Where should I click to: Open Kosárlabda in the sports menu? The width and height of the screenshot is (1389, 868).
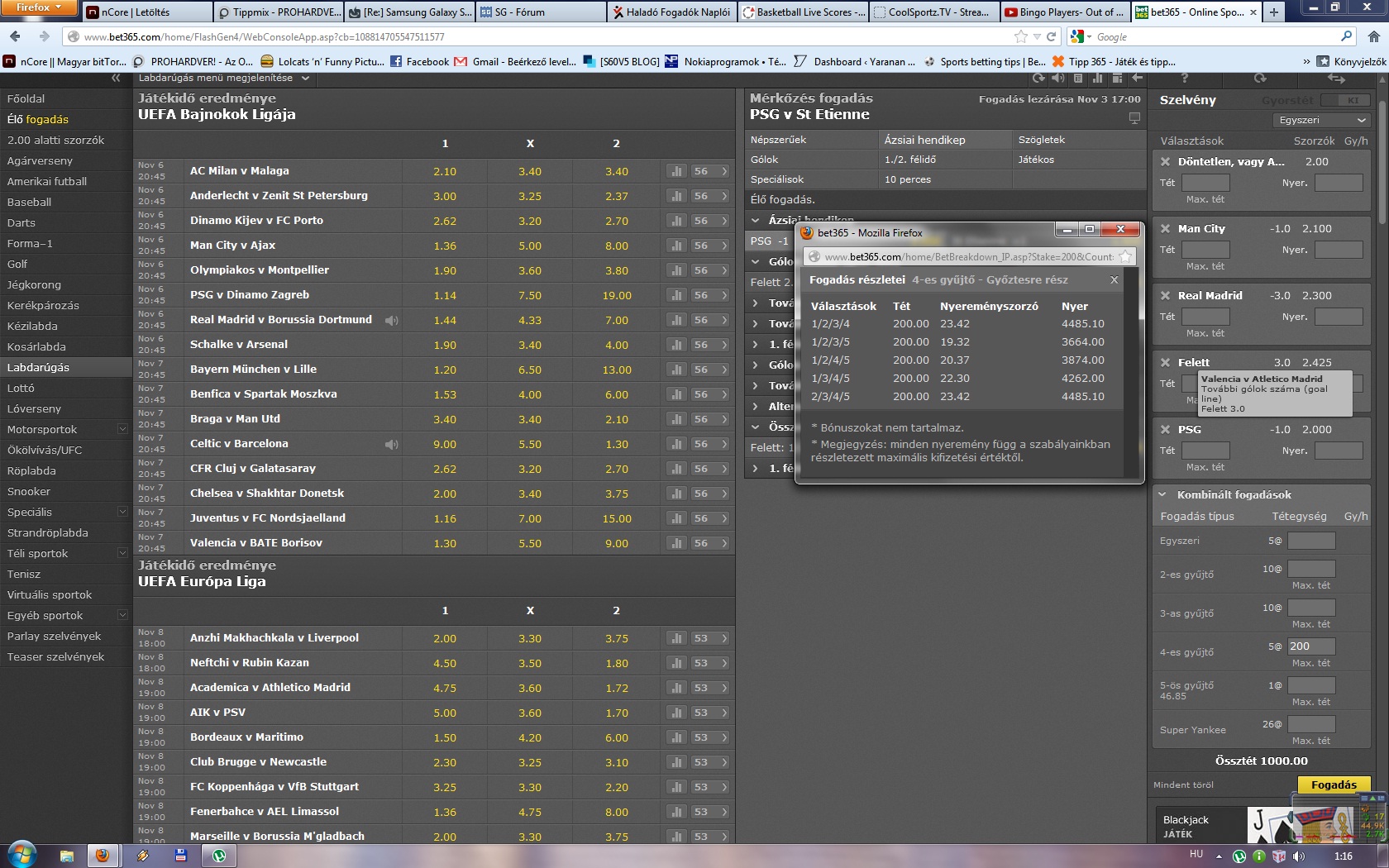point(66,347)
